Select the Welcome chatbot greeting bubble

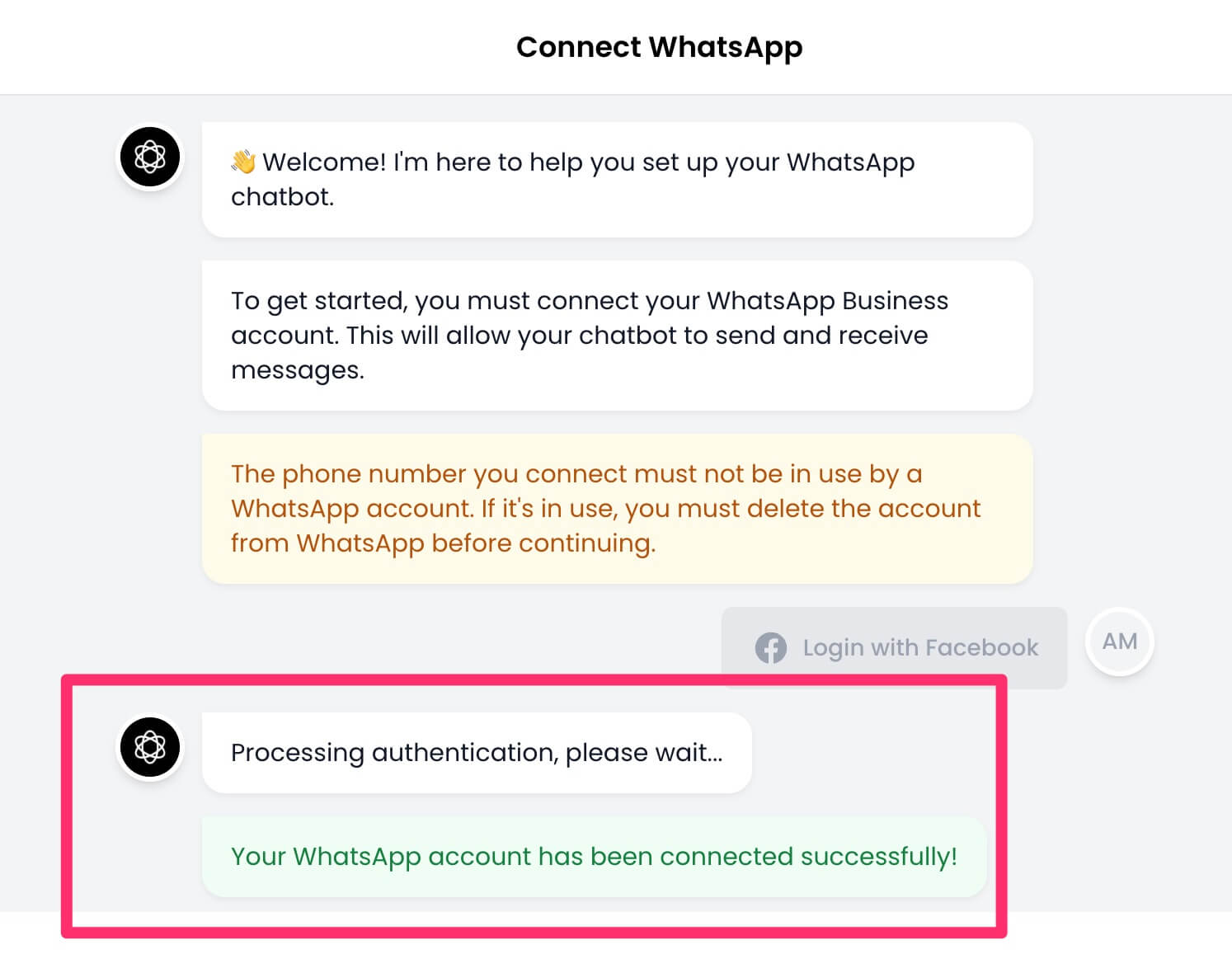(x=617, y=180)
